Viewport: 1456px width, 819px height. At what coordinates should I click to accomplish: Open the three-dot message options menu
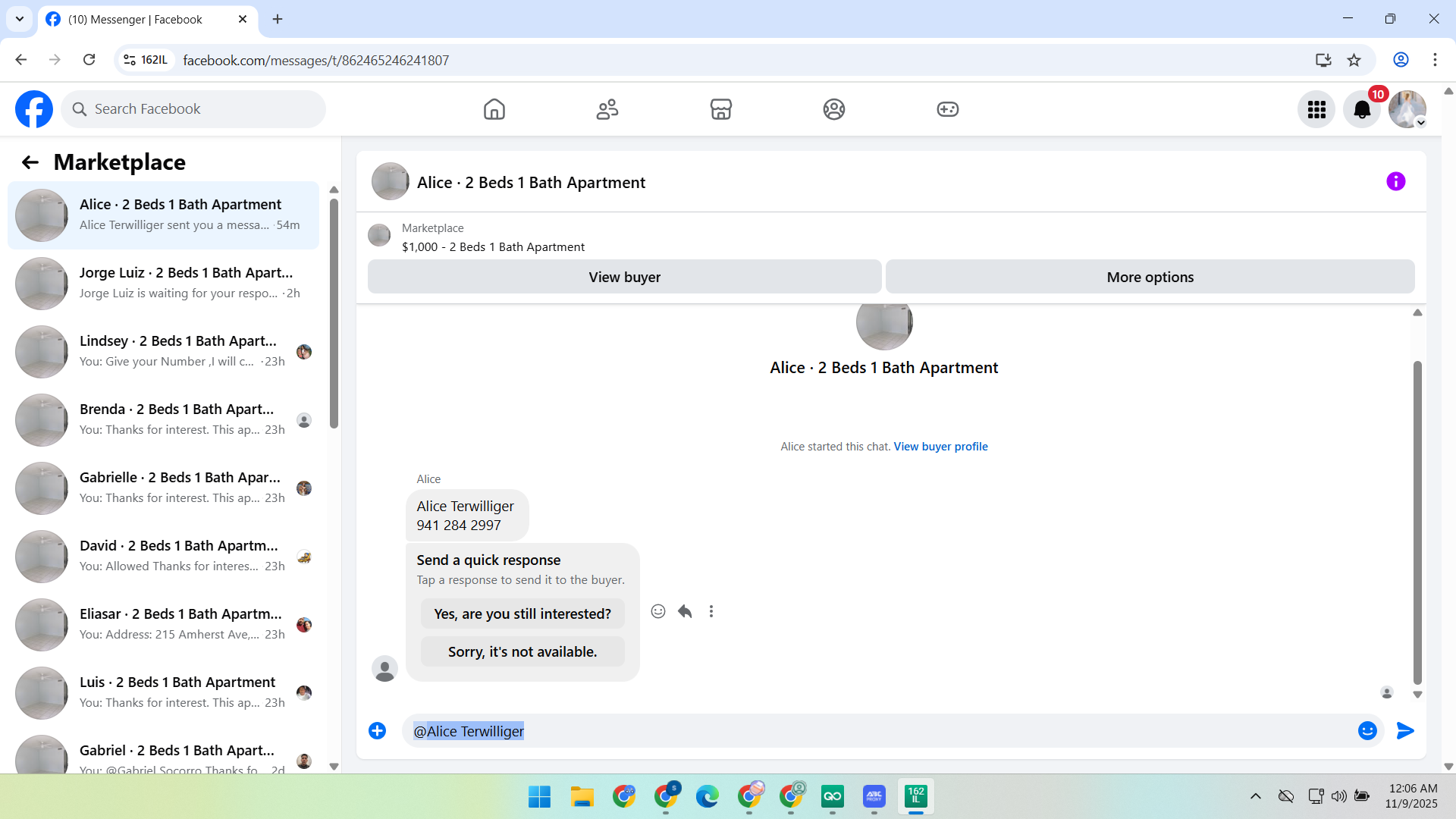[711, 611]
